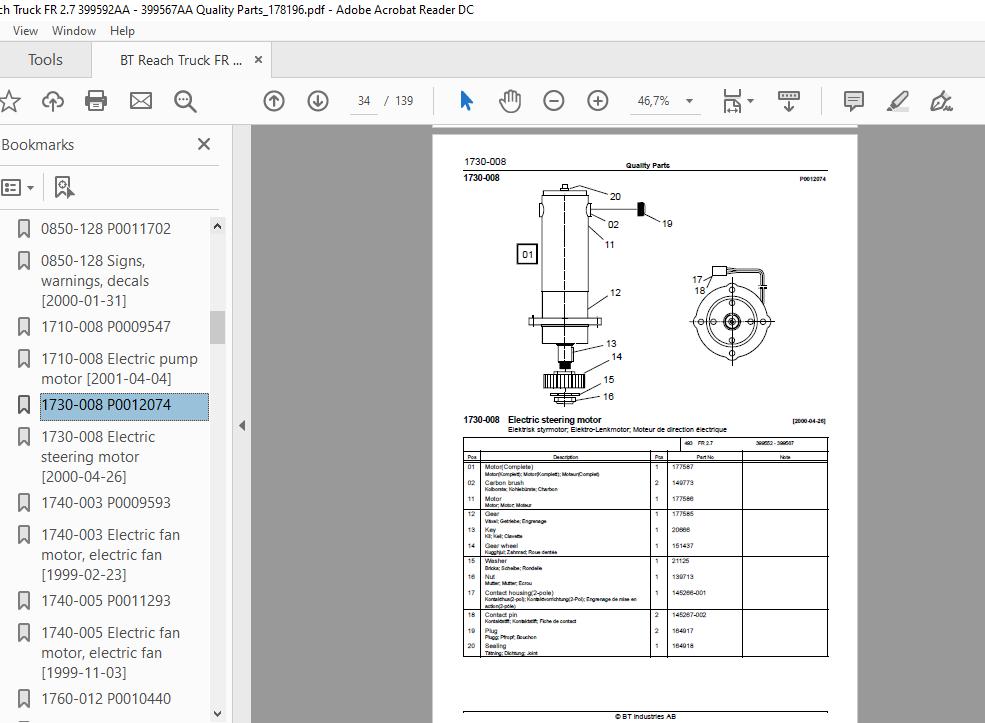This screenshot has width=985, height=723.
Task: Open the bookmarks options list icon
Action: point(11,187)
